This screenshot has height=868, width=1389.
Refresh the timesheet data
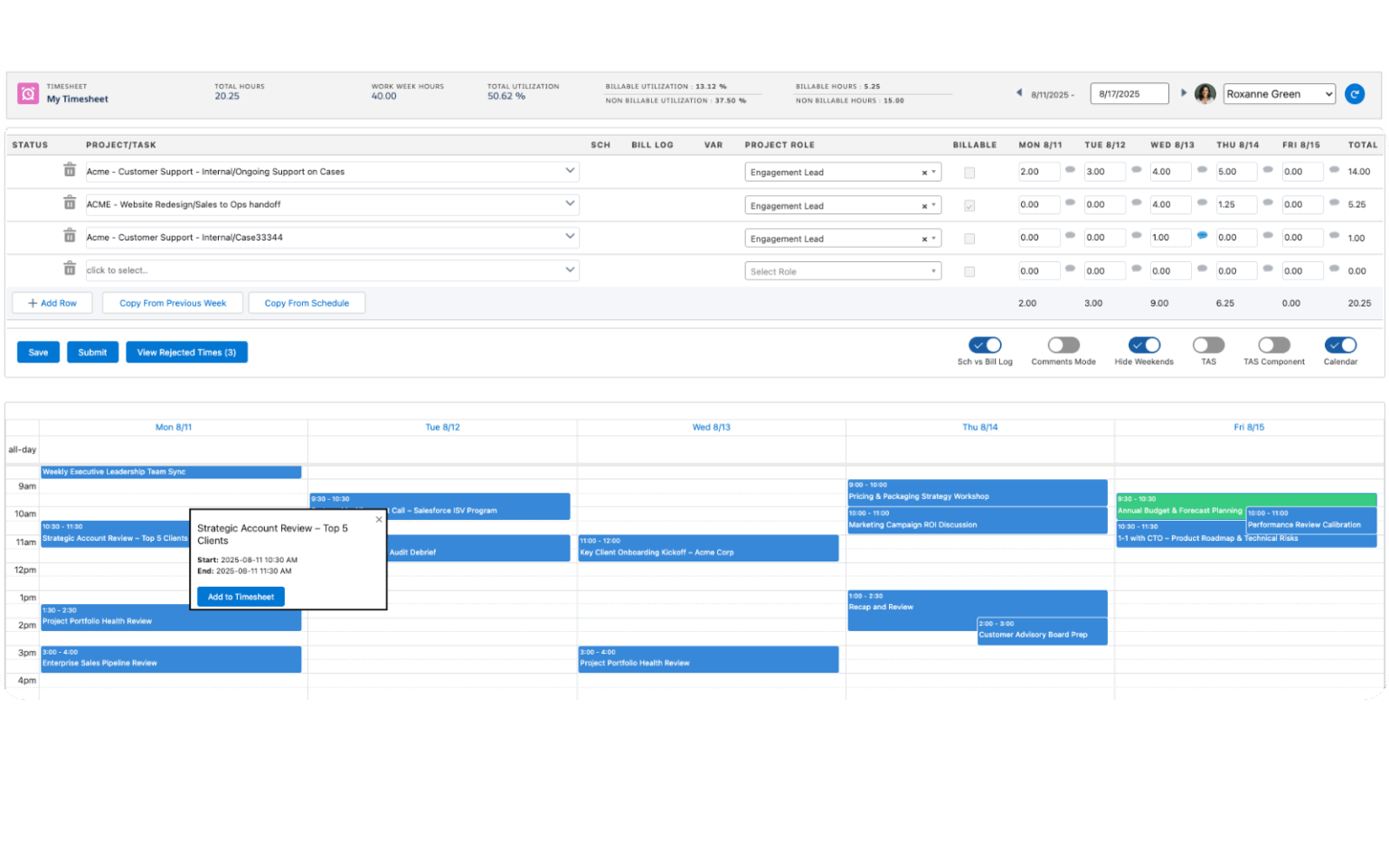pos(1354,93)
